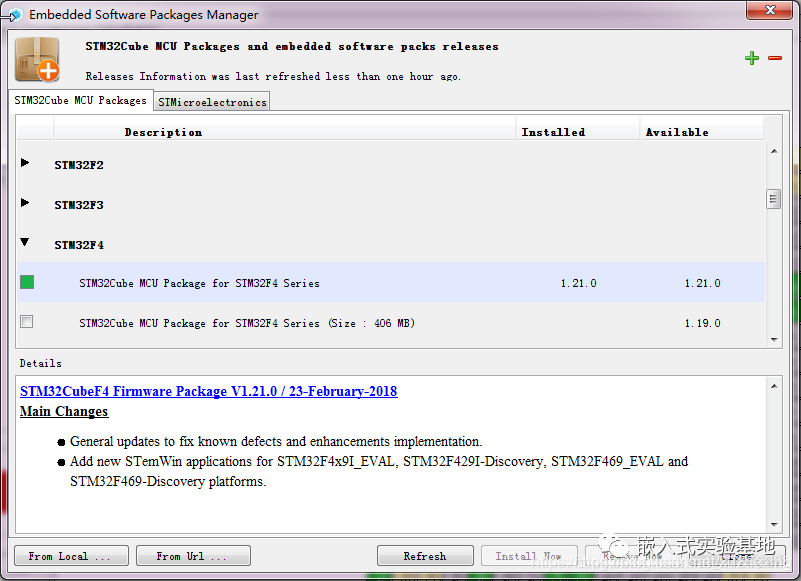This screenshot has height=581, width=801.
Task: Click the red minus collapse-all icon
Action: [x=775, y=58]
